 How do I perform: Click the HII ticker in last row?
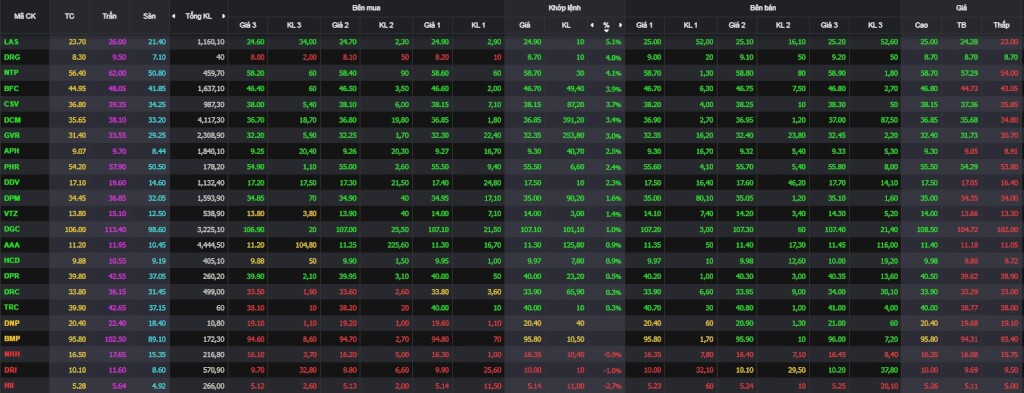(8, 386)
